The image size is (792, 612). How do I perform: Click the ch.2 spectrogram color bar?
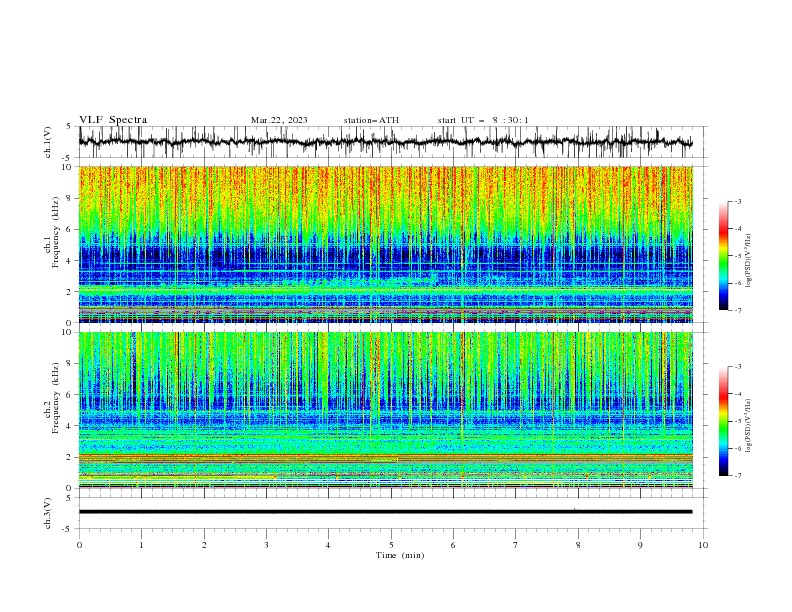tap(724, 421)
